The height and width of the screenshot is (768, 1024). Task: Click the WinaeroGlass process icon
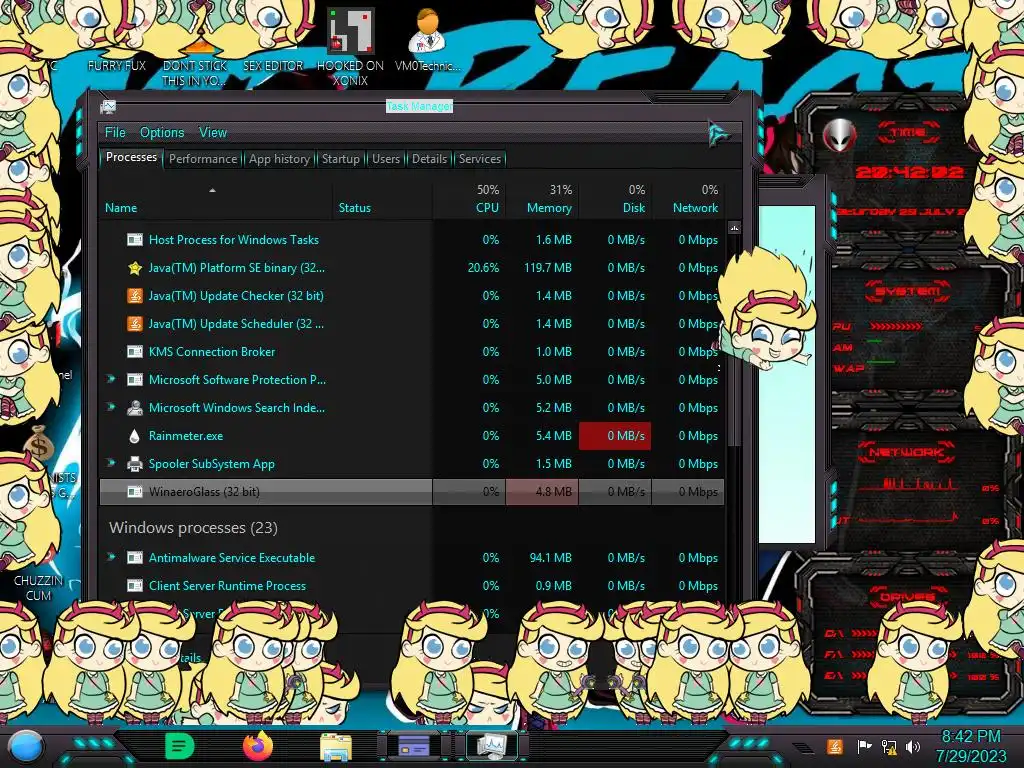135,492
